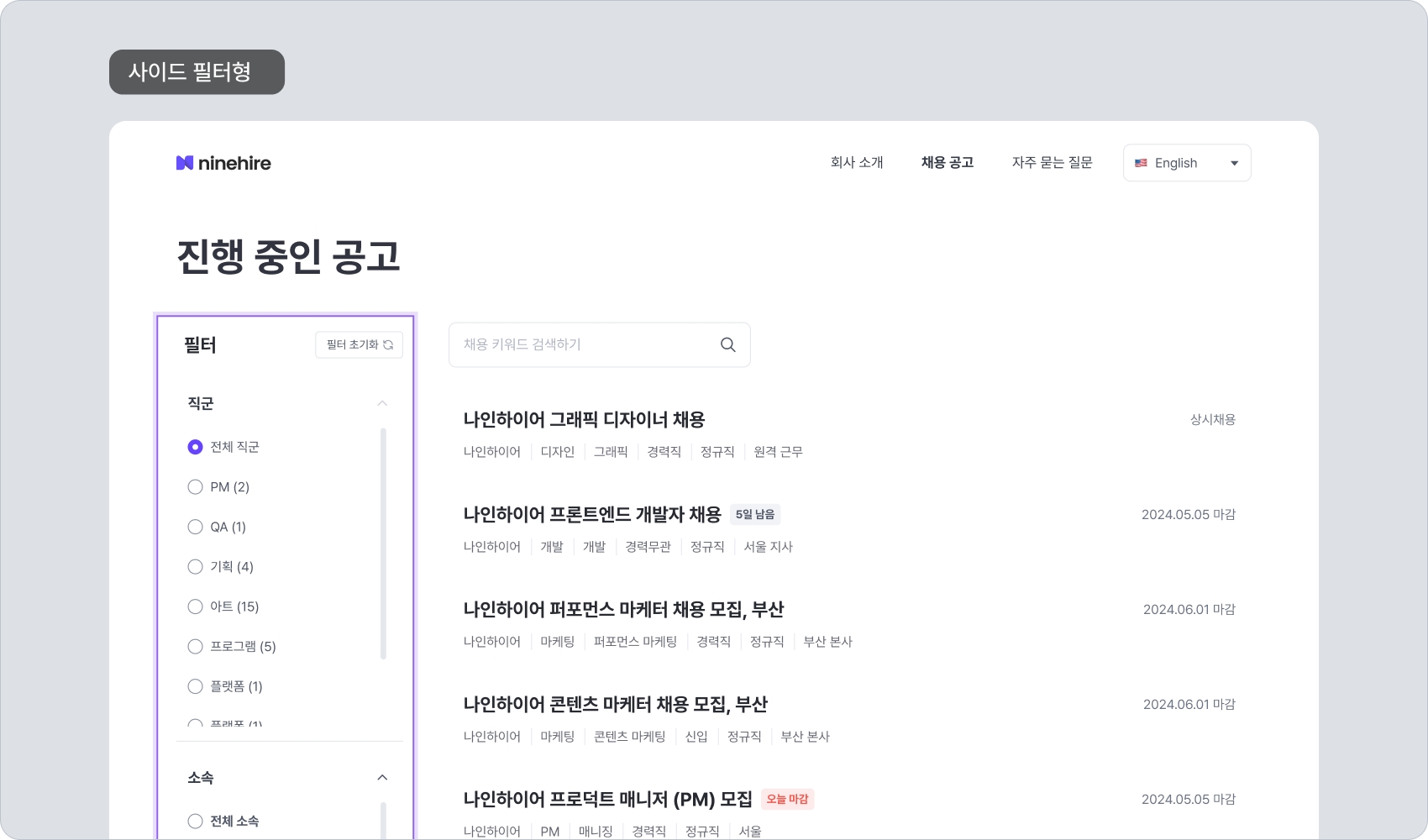
Task: Click the 신입 tag
Action: (x=696, y=737)
